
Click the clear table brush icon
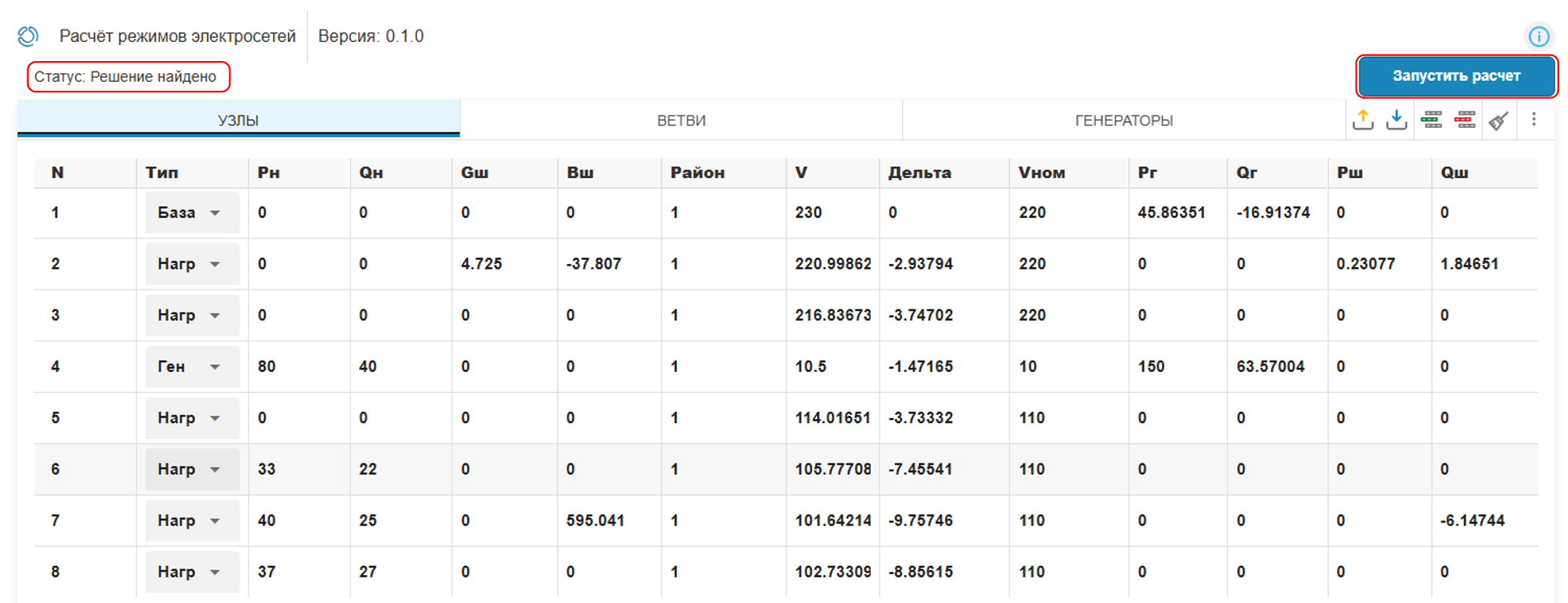coord(1499,120)
